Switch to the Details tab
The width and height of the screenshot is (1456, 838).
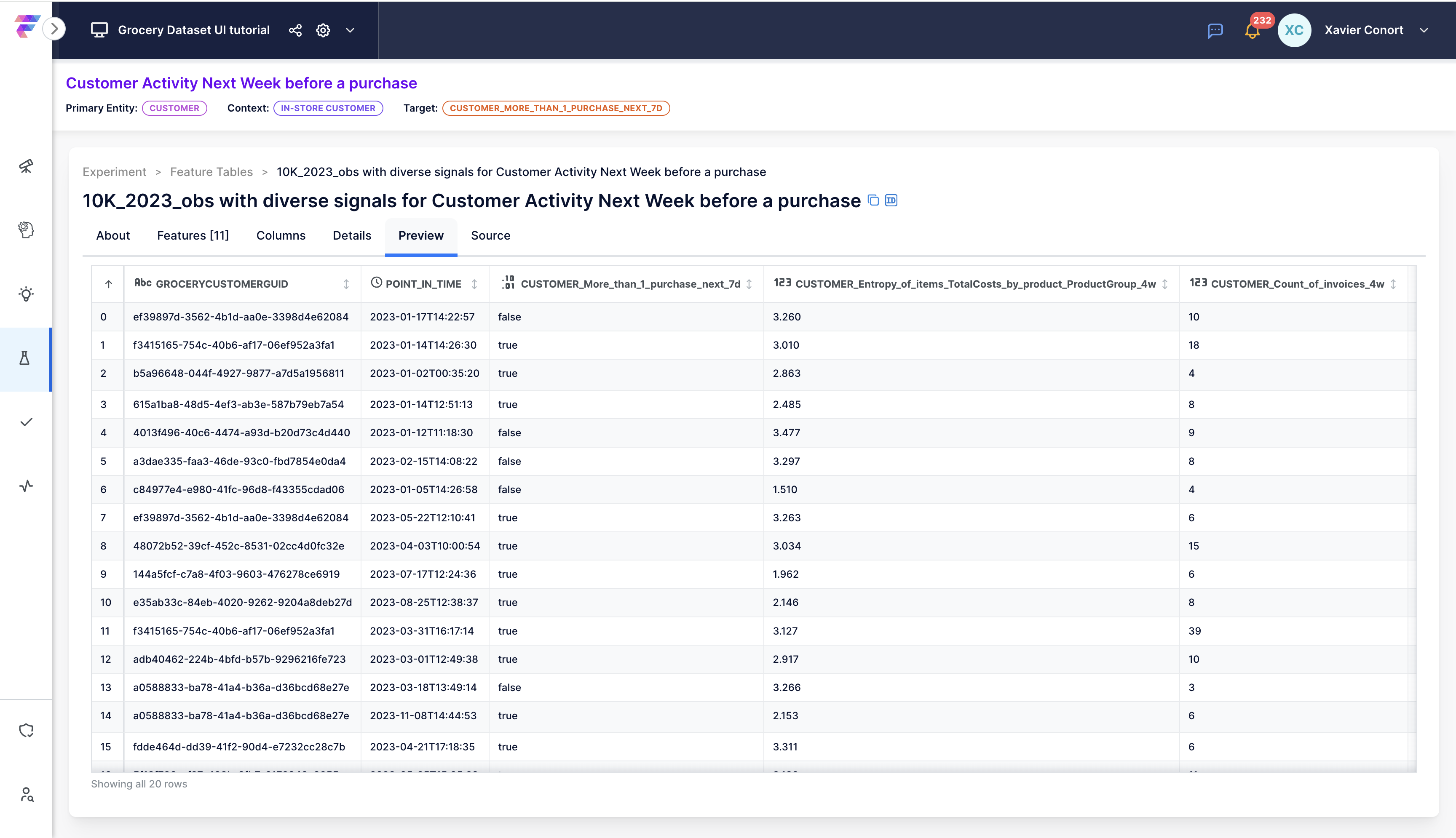coord(352,235)
